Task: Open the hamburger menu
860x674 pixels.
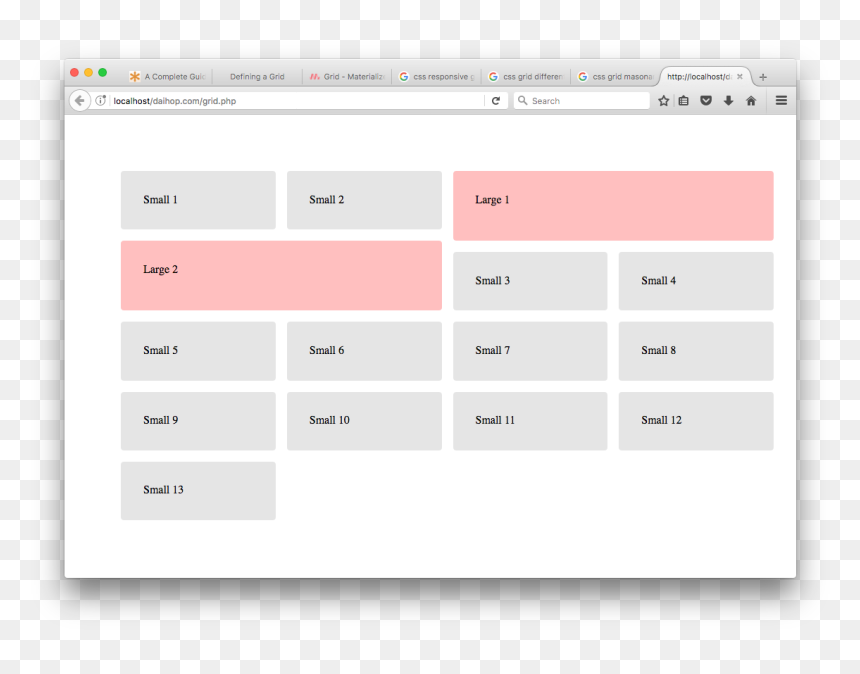Action: (x=781, y=100)
